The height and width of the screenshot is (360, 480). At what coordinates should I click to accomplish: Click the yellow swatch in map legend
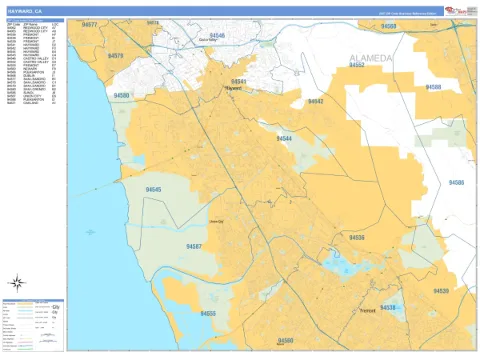[x=25, y=304]
